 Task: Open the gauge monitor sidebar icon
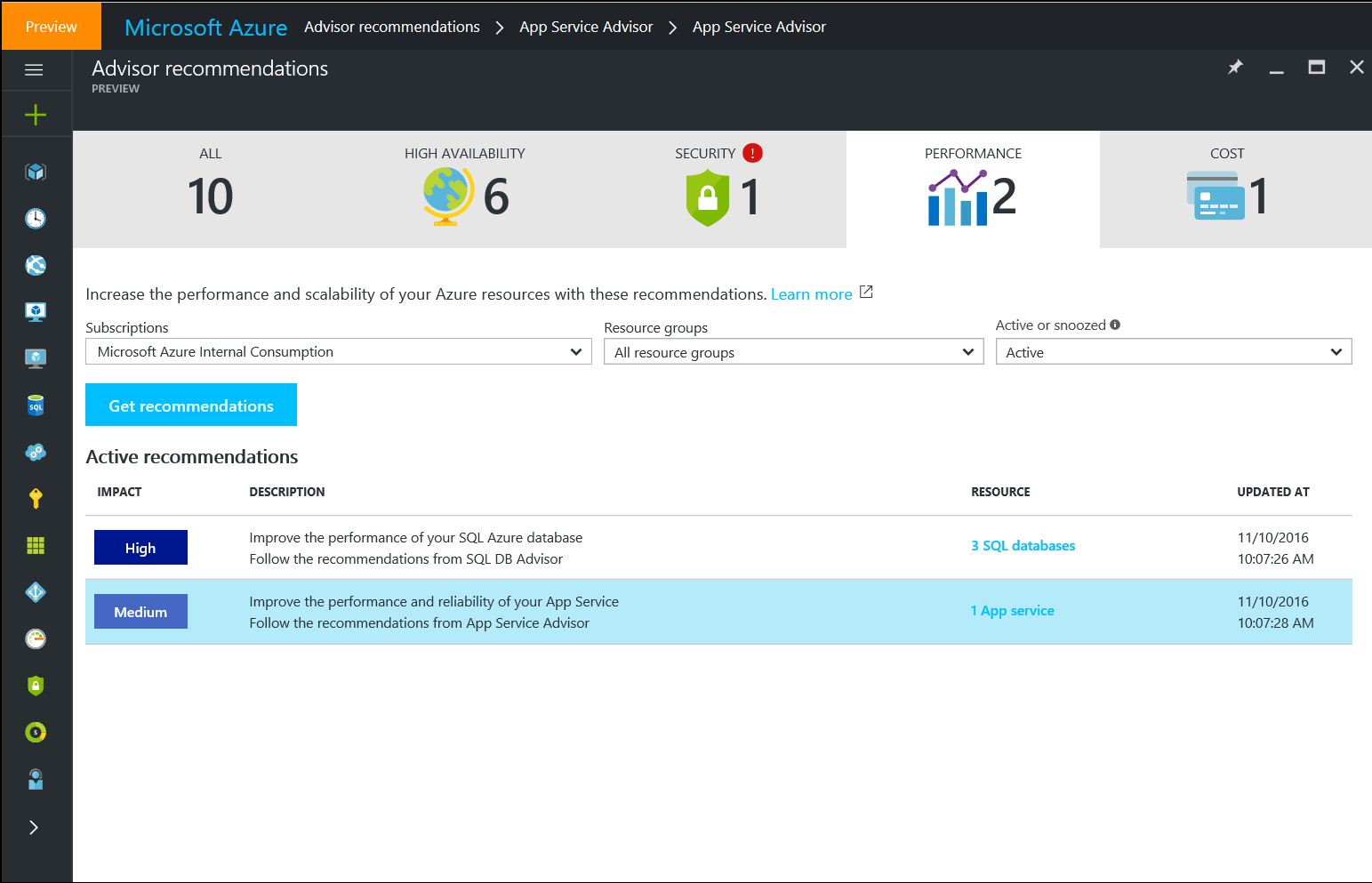click(36, 638)
